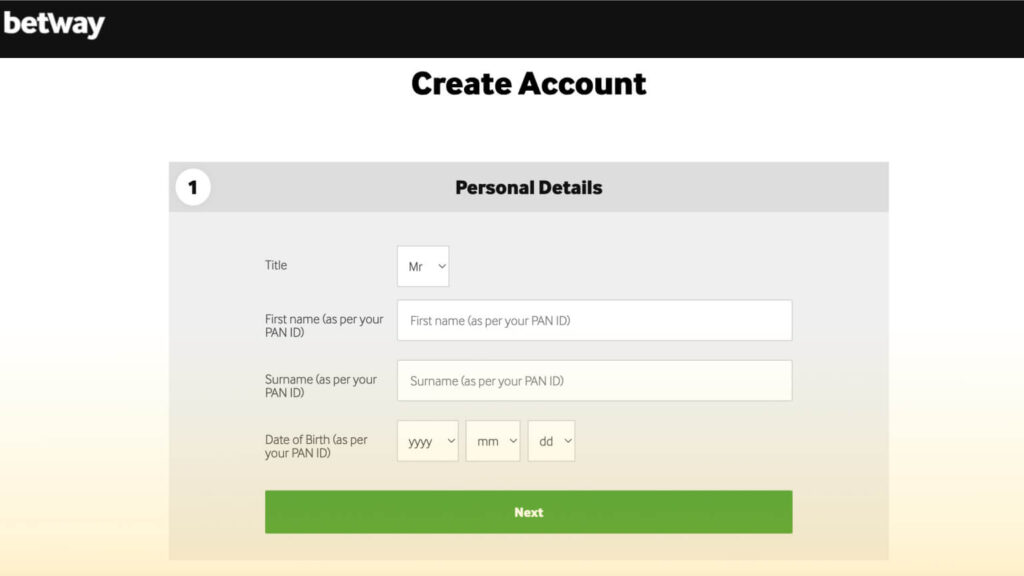Click the Date of Birth field label

tap(316, 446)
